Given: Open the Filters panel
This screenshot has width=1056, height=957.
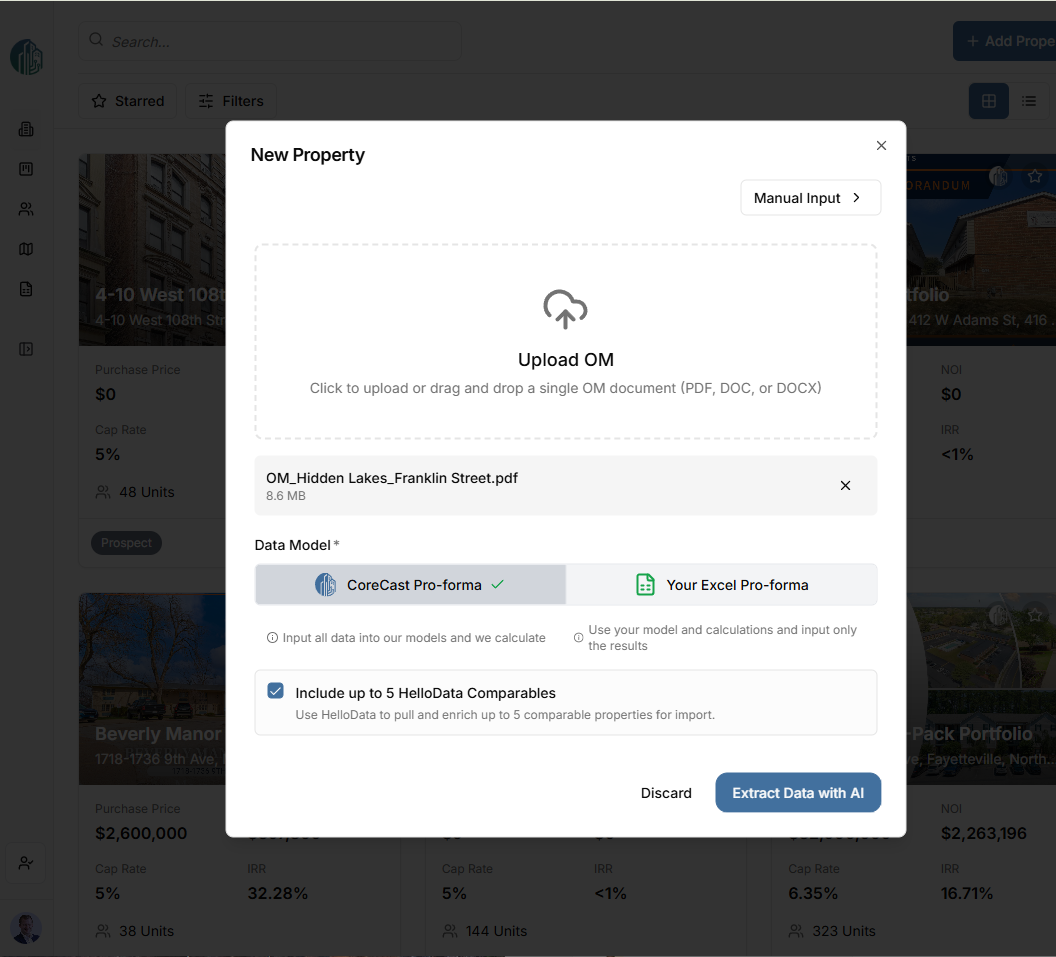Looking at the screenshot, I should [x=231, y=101].
